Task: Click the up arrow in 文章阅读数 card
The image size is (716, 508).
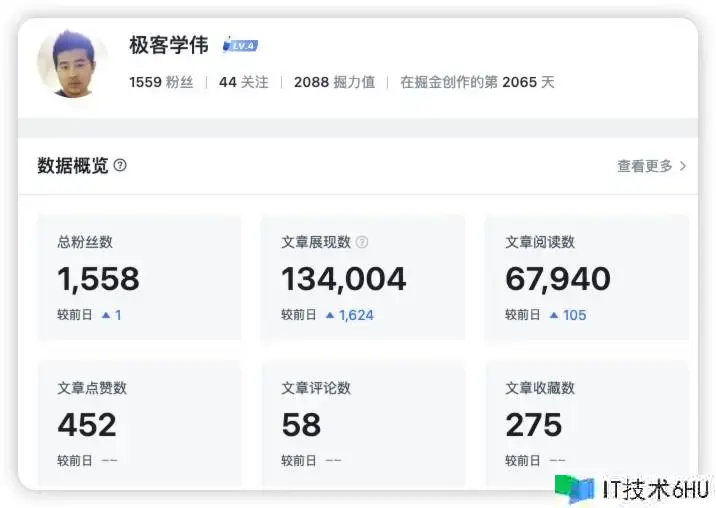Action: click(554, 315)
